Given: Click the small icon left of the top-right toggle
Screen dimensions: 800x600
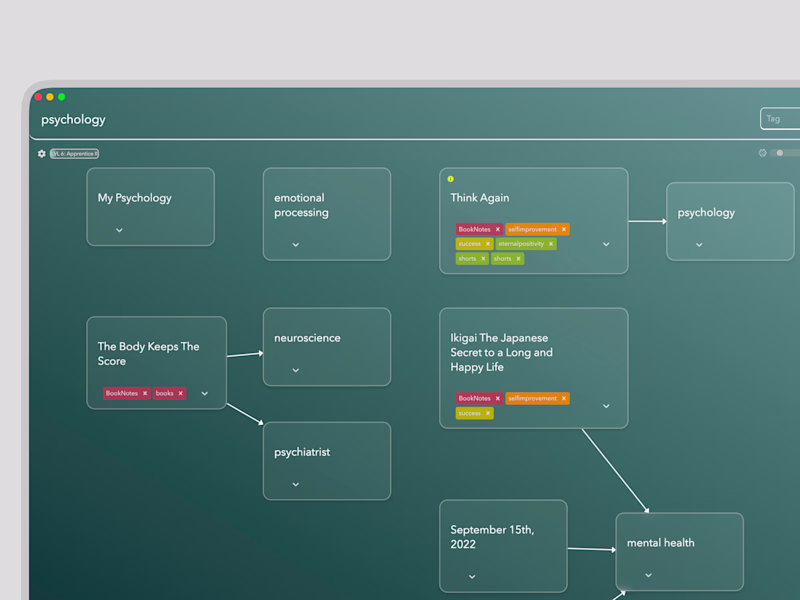Looking at the screenshot, I should point(763,153).
